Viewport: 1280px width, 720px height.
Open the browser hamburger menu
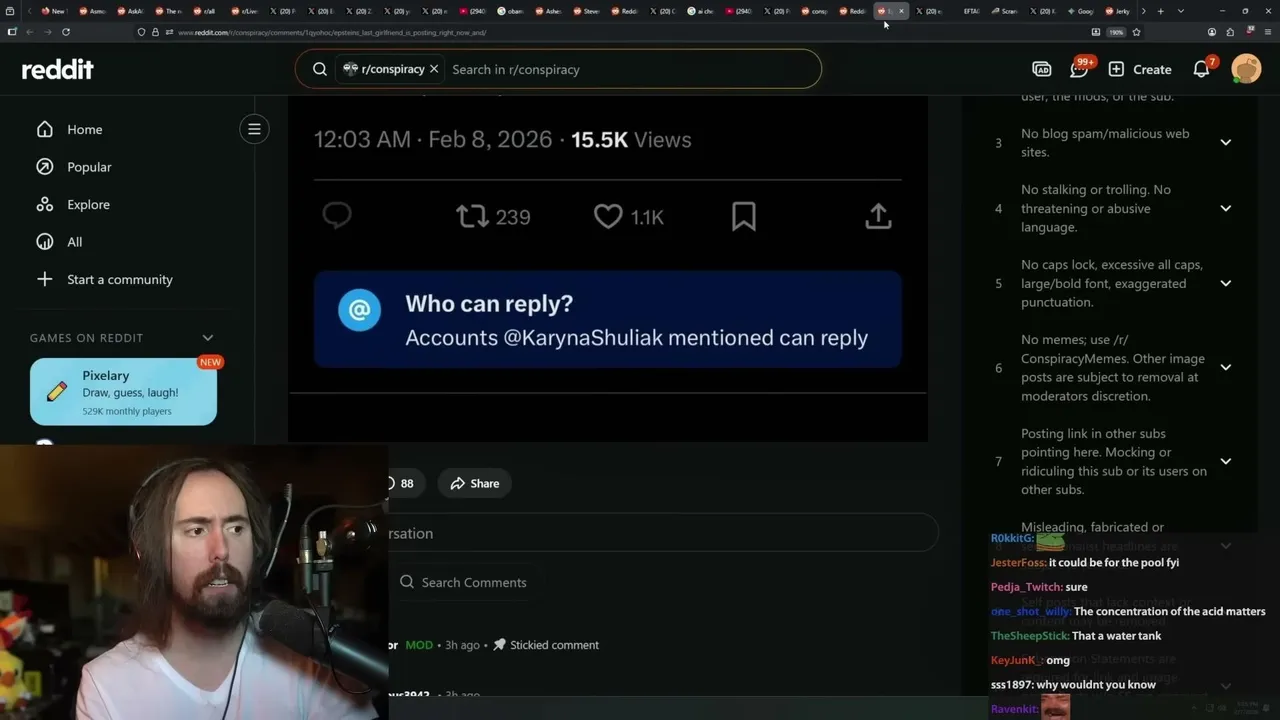click(x=1266, y=32)
